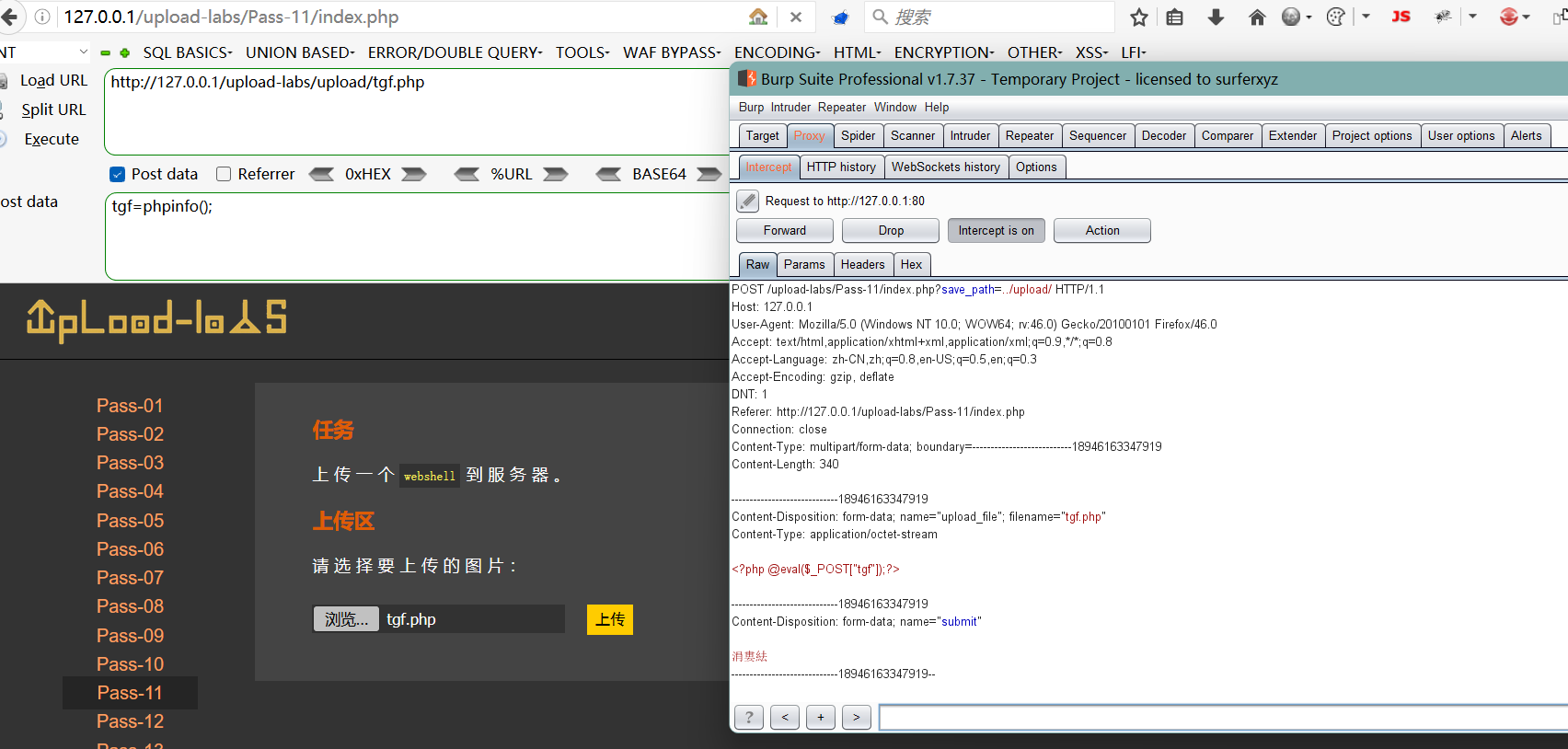Open the Decoder tab in Burp
The width and height of the screenshot is (1568, 749).
coord(1163,135)
